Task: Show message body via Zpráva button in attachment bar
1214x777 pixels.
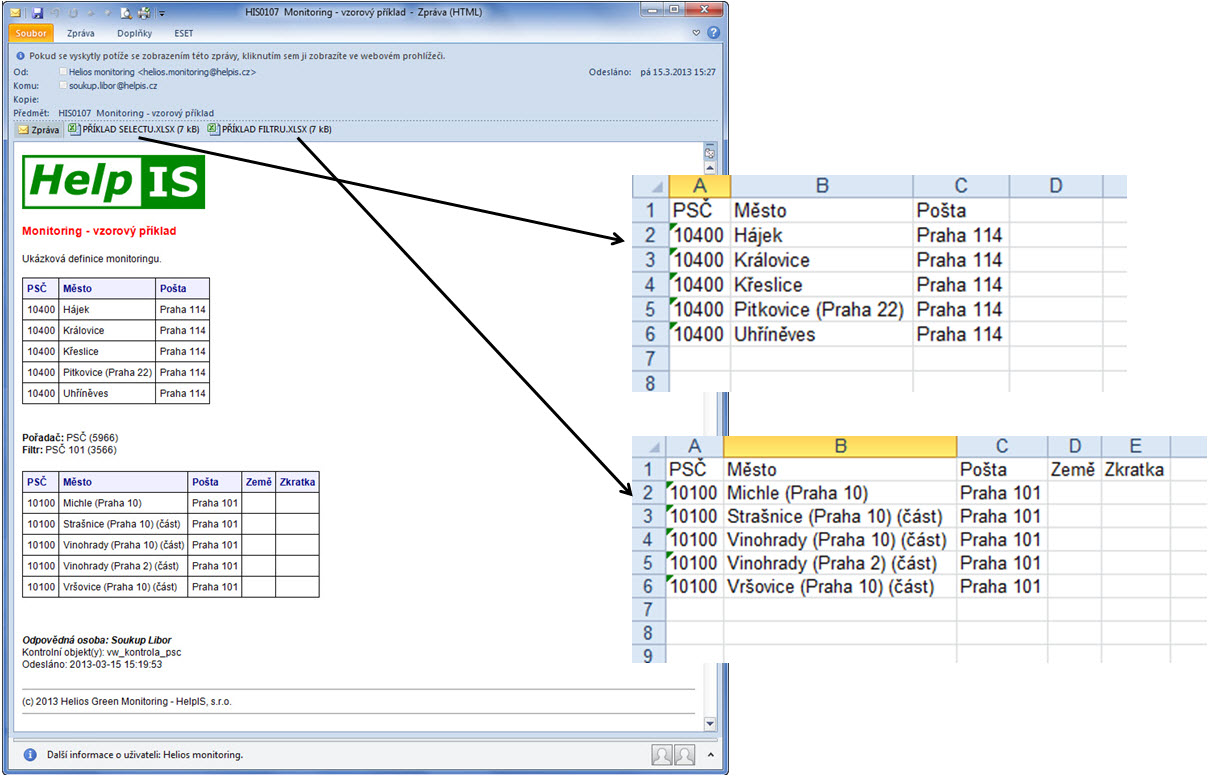Action: click(38, 130)
